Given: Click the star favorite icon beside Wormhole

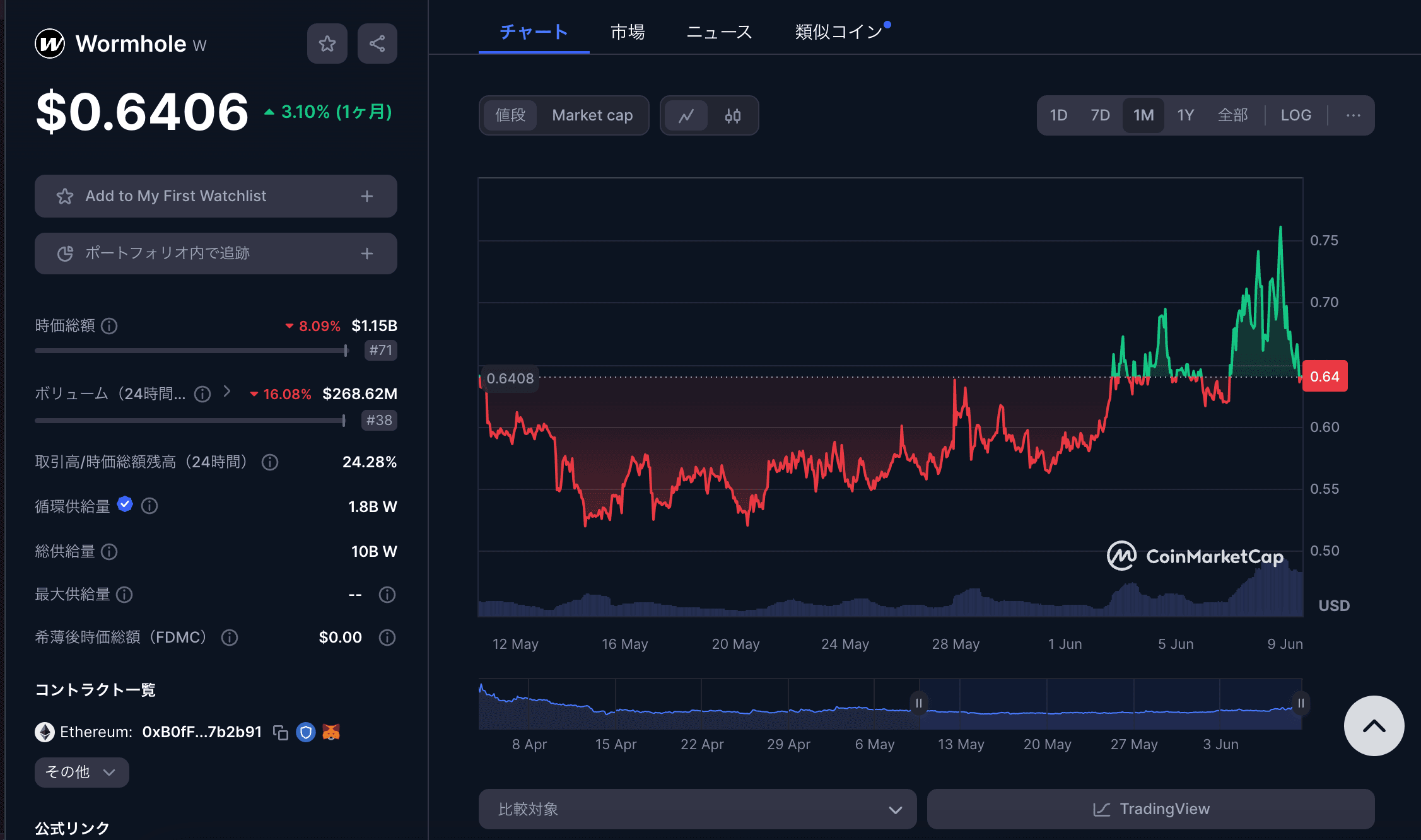Looking at the screenshot, I should (327, 44).
